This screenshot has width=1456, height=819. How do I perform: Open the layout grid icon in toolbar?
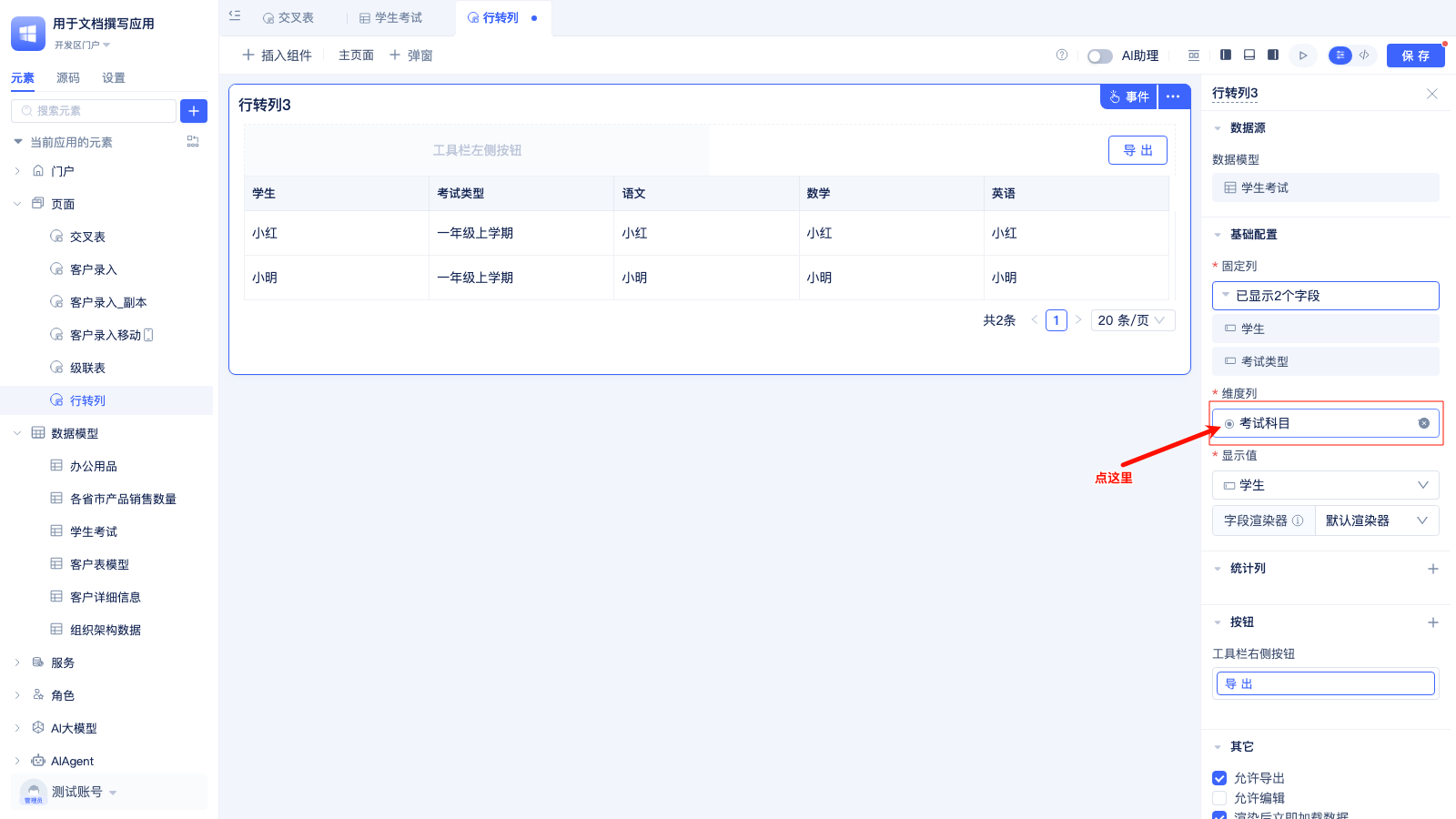[1194, 56]
